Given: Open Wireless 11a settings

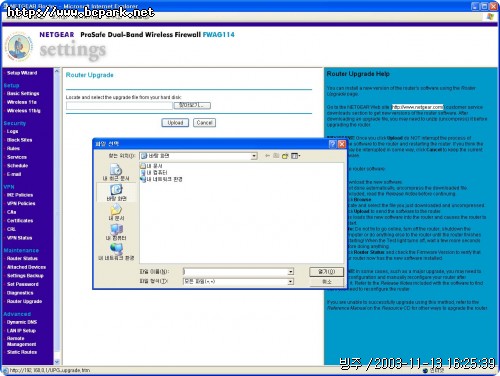Looking at the screenshot, I should pos(22,102).
